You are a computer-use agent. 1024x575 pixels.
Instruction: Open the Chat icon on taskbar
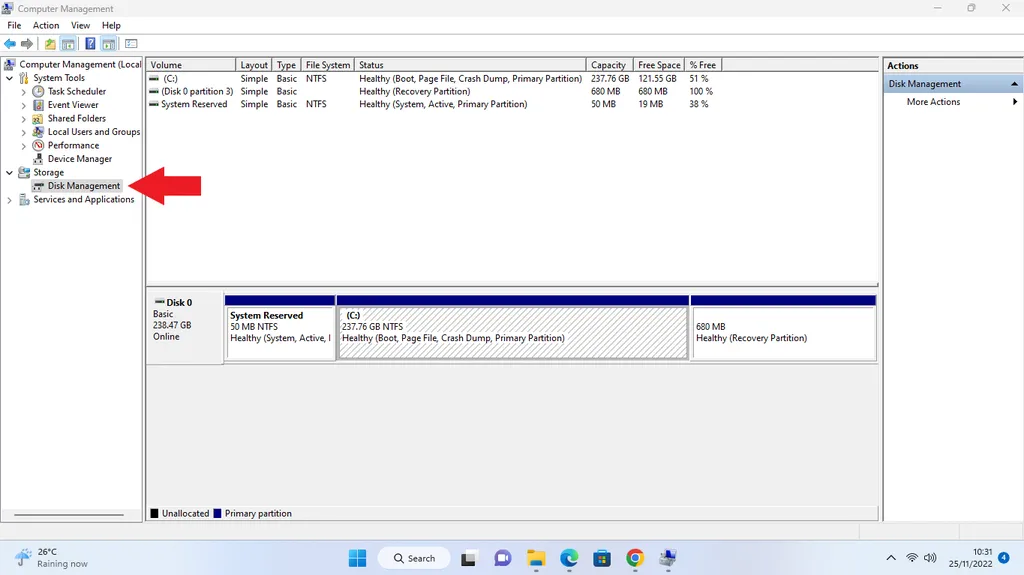502,558
